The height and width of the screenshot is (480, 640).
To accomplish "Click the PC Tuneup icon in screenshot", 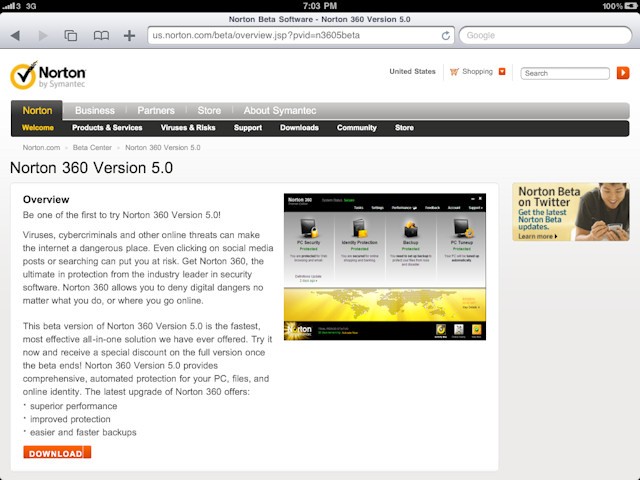I will (x=462, y=228).
